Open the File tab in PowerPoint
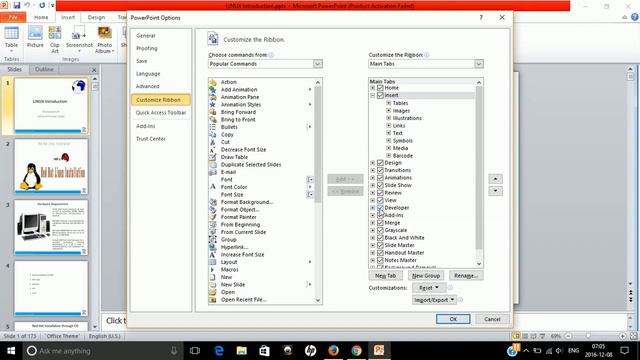This screenshot has width=640, height=360. (x=13, y=17)
